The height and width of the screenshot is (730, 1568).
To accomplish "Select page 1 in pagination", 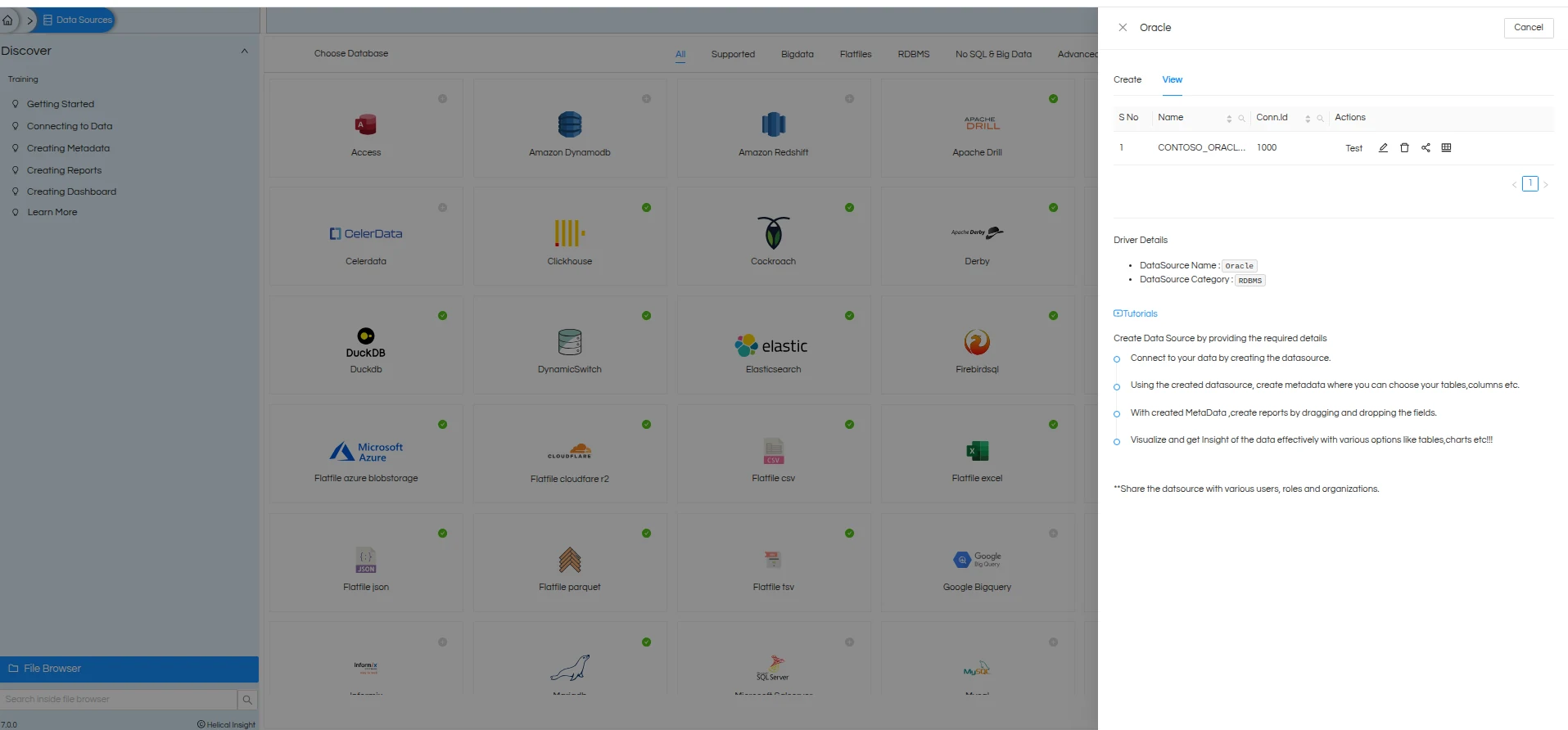I will [x=1530, y=184].
